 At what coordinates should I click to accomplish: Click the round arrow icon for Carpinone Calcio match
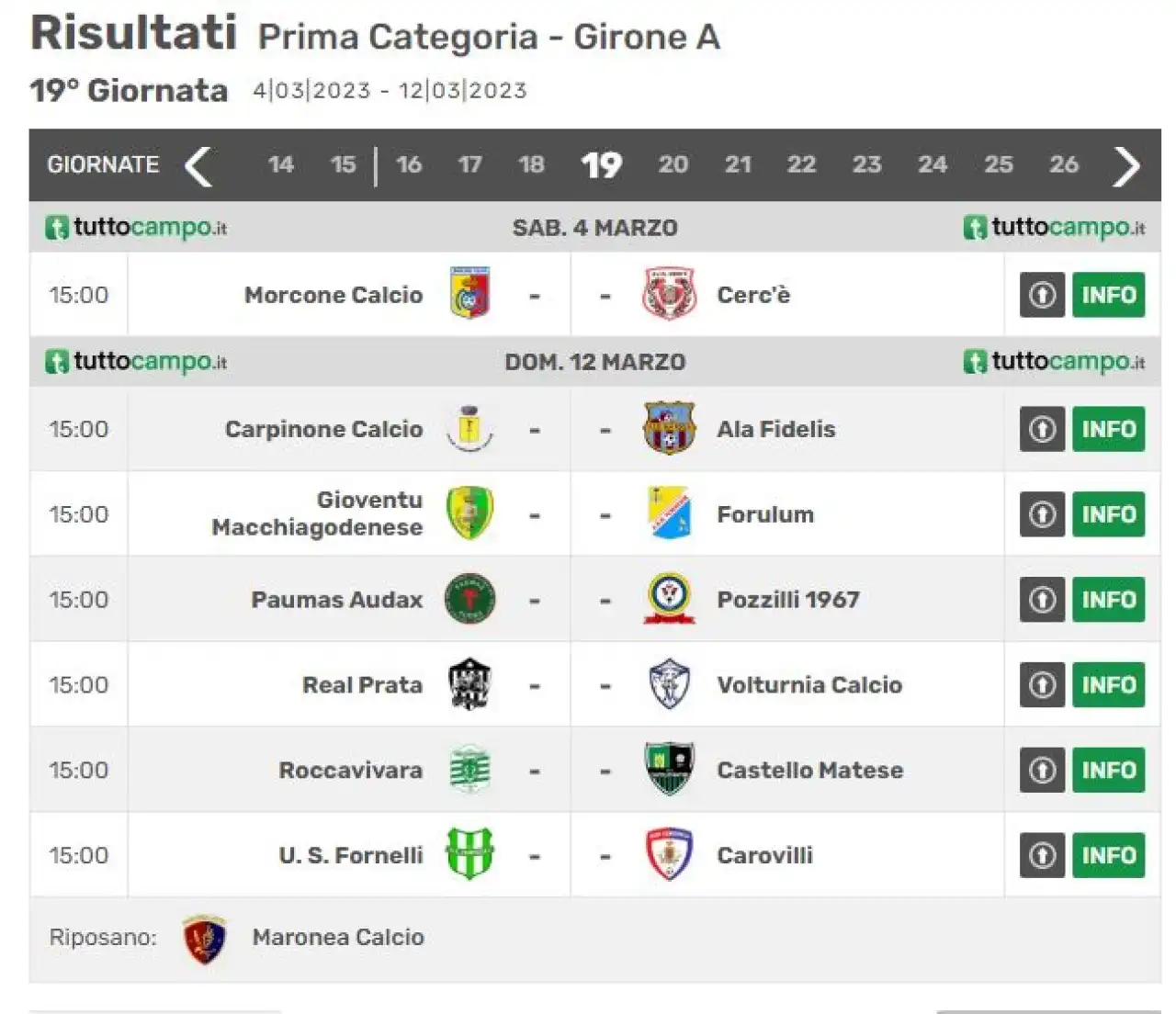click(1042, 429)
